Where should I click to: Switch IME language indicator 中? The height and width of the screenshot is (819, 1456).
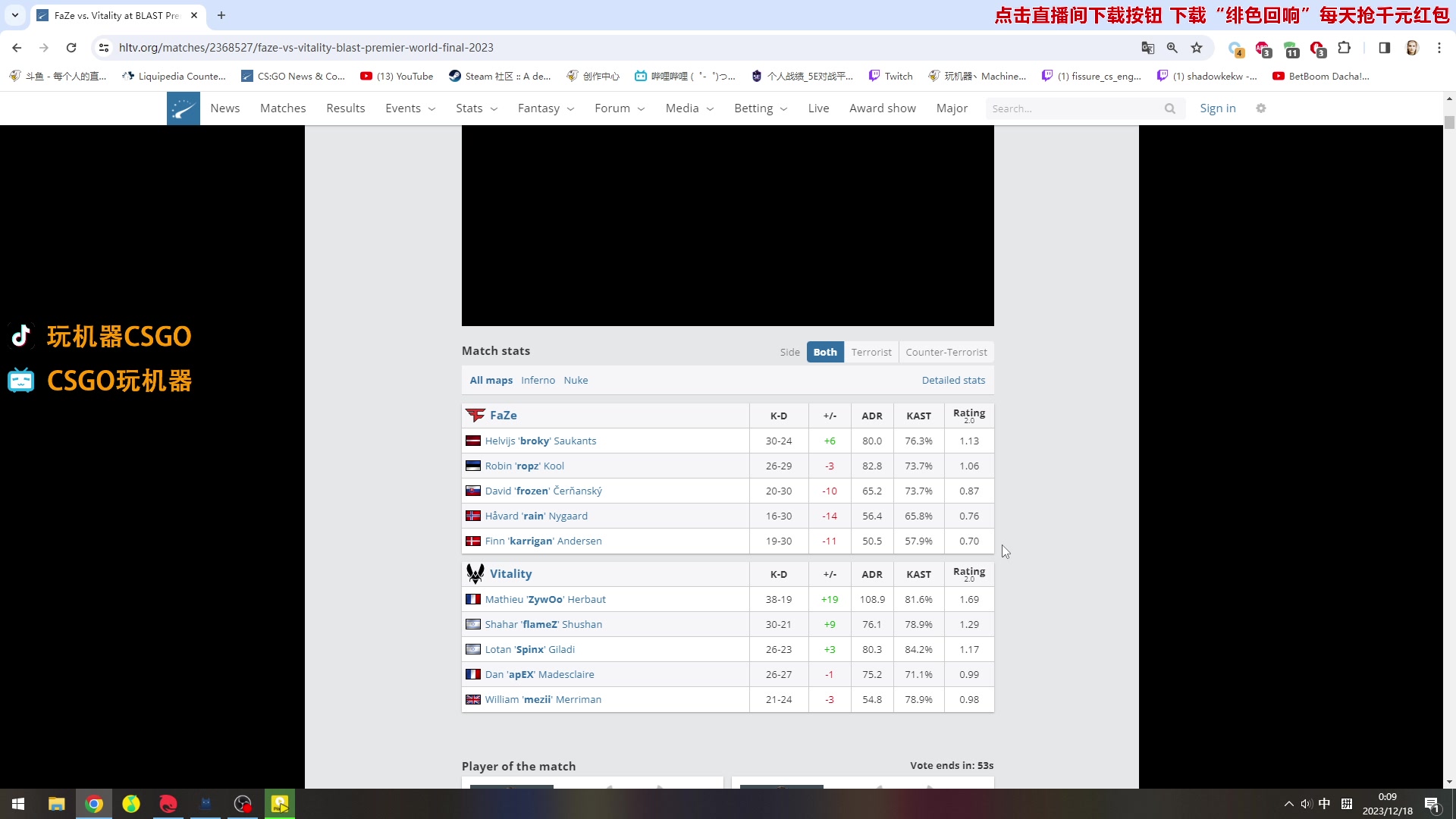pos(1324,804)
